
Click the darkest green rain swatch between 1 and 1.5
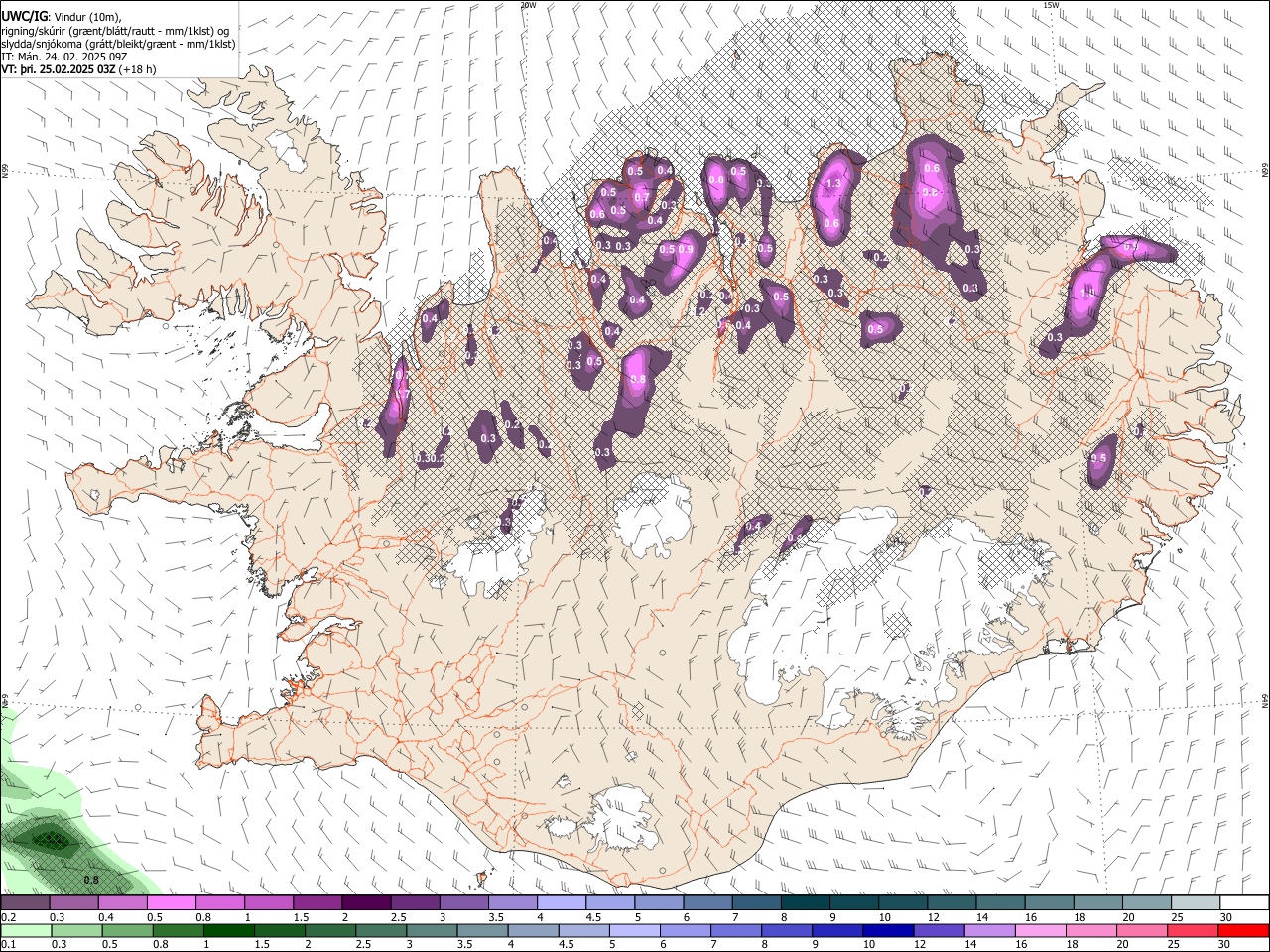pos(228,930)
